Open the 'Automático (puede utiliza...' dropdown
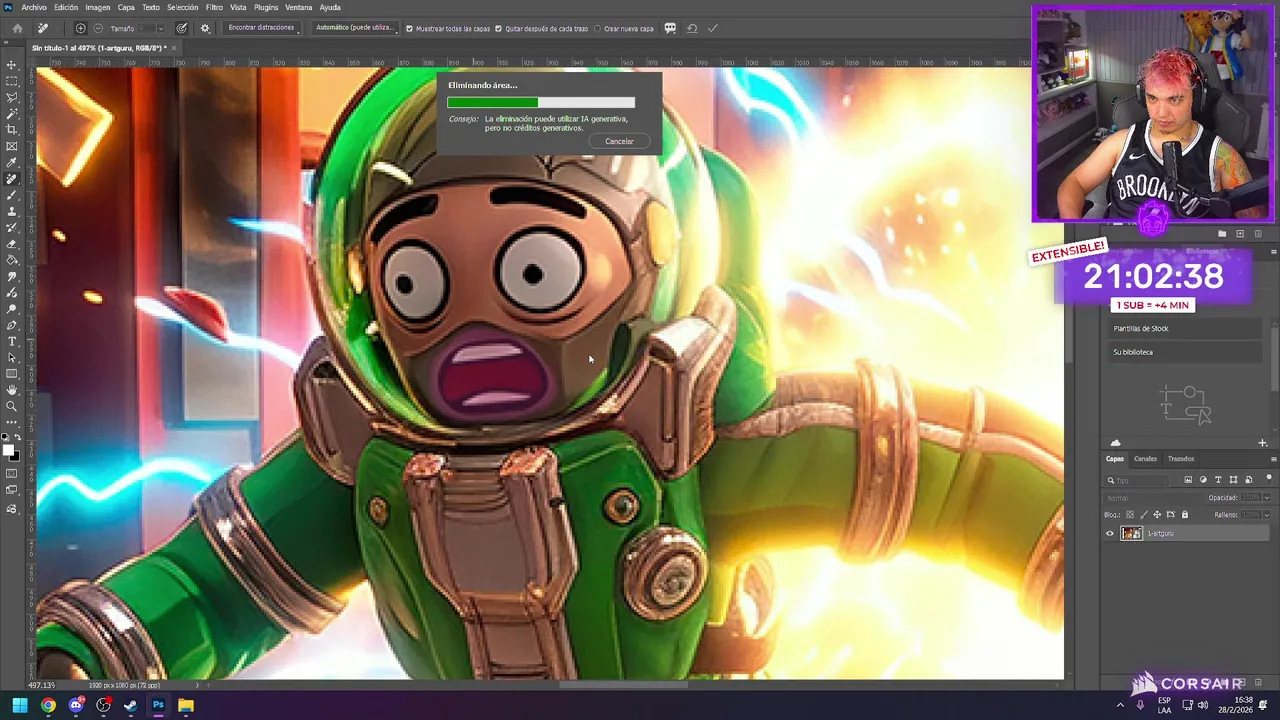Image resolution: width=1280 pixels, height=720 pixels. pyautogui.click(x=354, y=28)
